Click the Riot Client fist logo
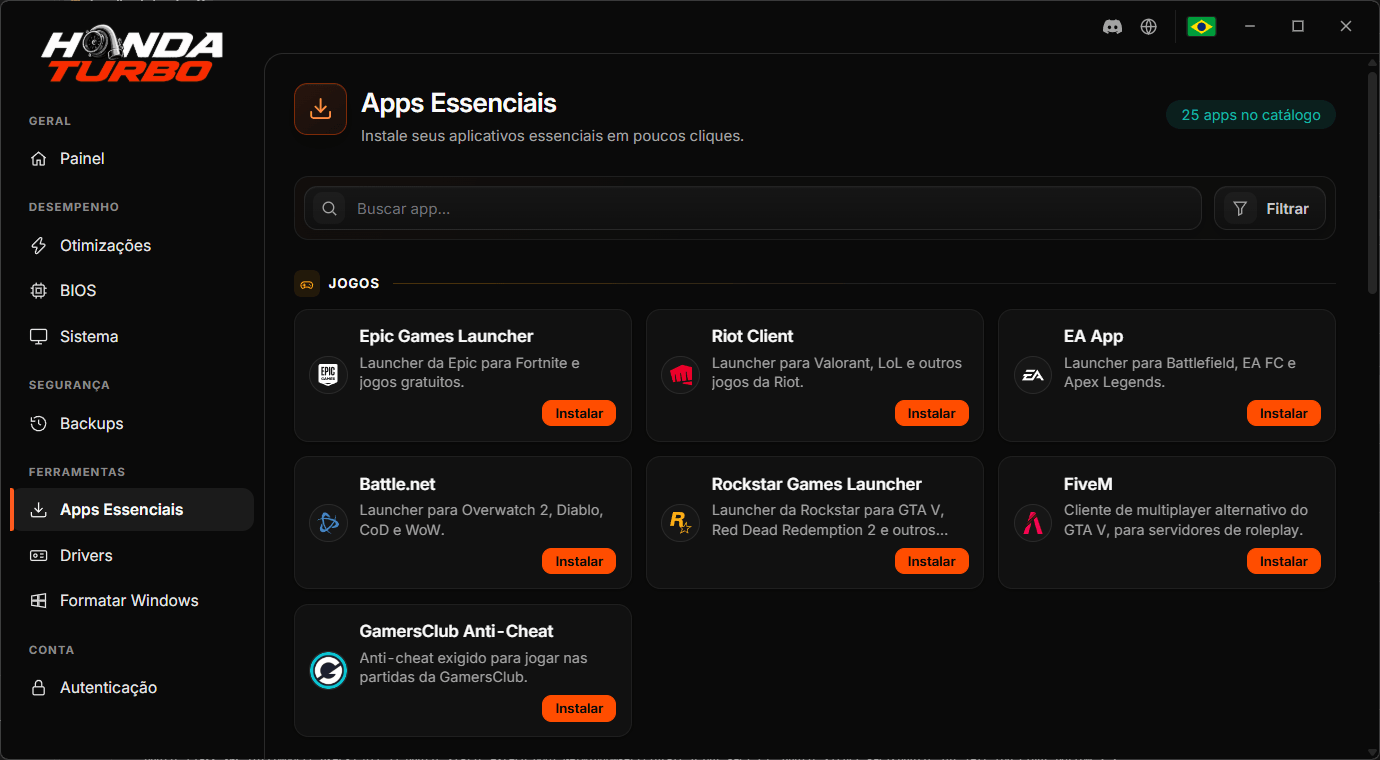The image size is (1380, 760). (681, 375)
